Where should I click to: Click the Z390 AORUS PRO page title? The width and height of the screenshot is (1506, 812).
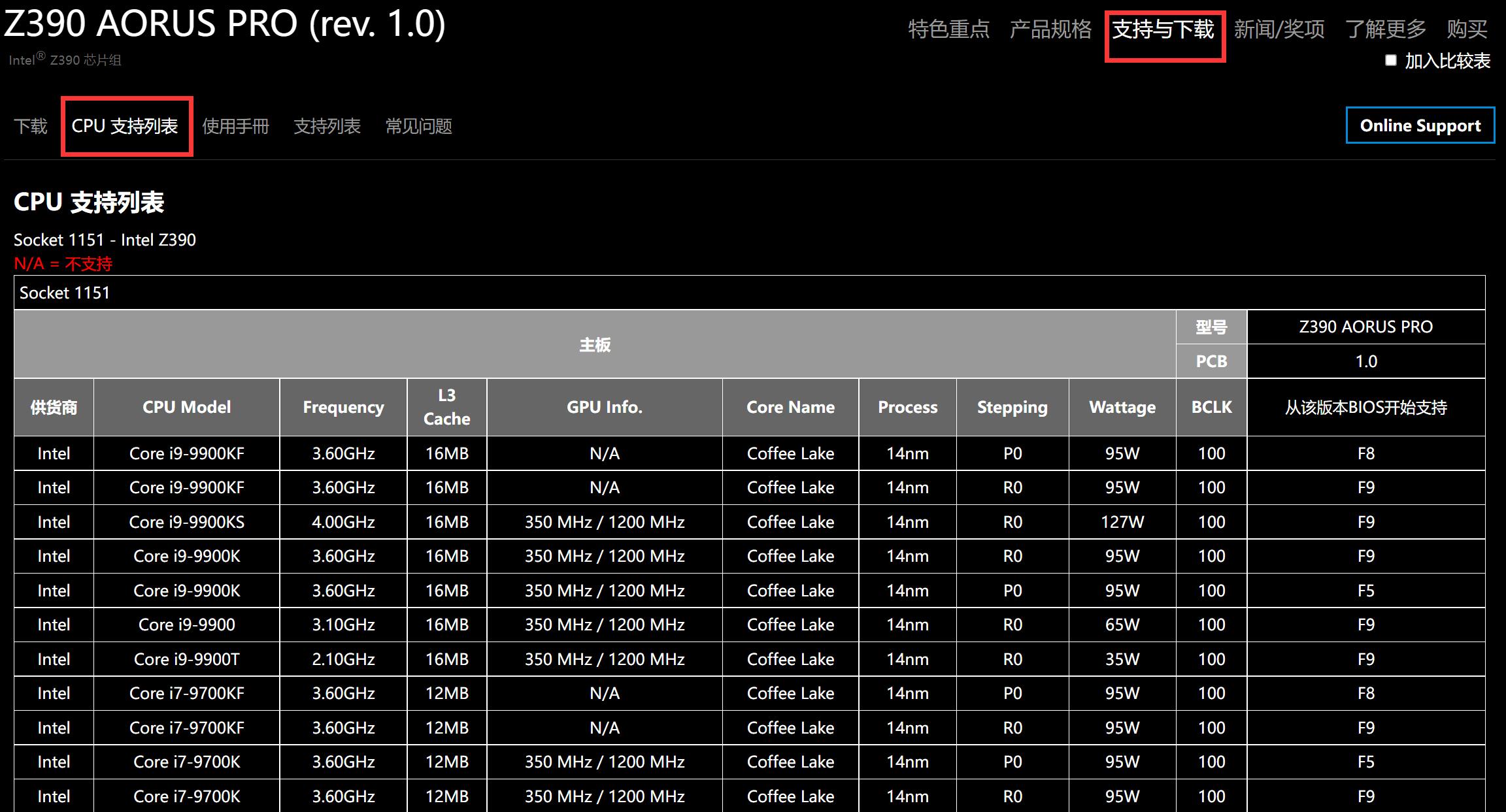tap(226, 25)
